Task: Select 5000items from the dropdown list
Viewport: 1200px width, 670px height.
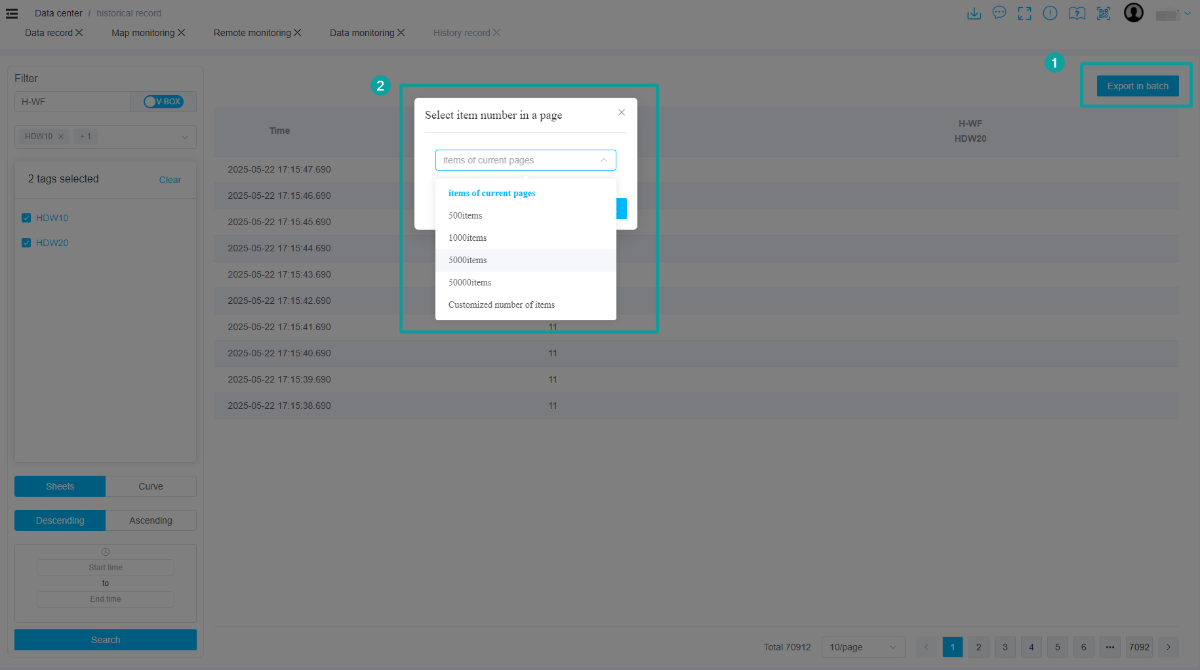Action: (x=468, y=260)
